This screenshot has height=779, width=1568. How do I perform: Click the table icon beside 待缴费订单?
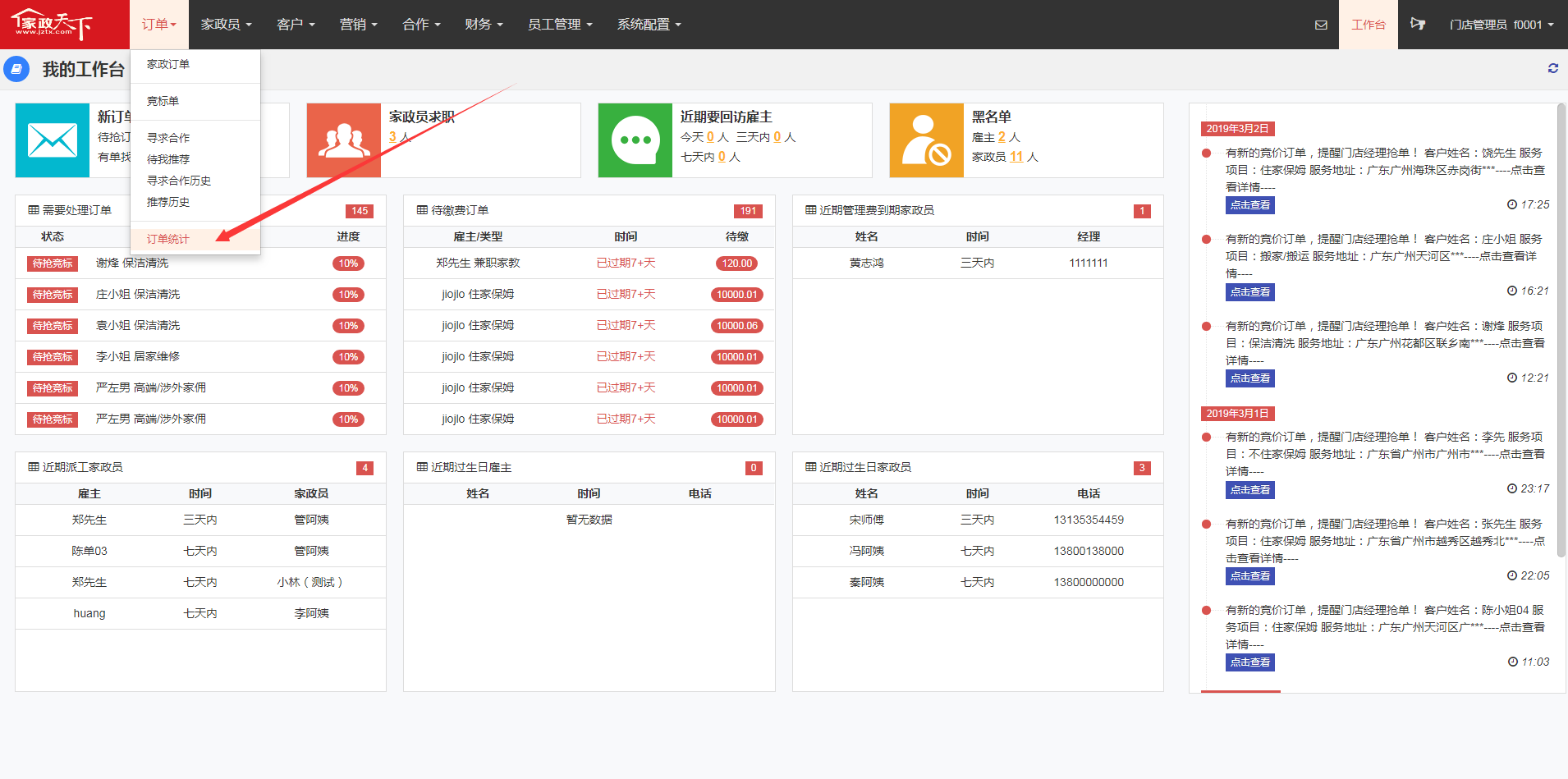click(x=422, y=210)
